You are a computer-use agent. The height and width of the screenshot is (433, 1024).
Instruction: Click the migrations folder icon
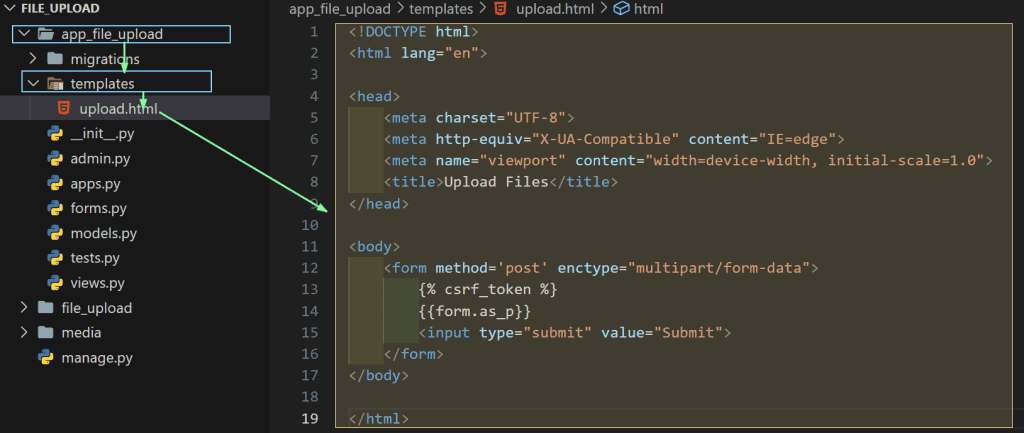click(55, 59)
